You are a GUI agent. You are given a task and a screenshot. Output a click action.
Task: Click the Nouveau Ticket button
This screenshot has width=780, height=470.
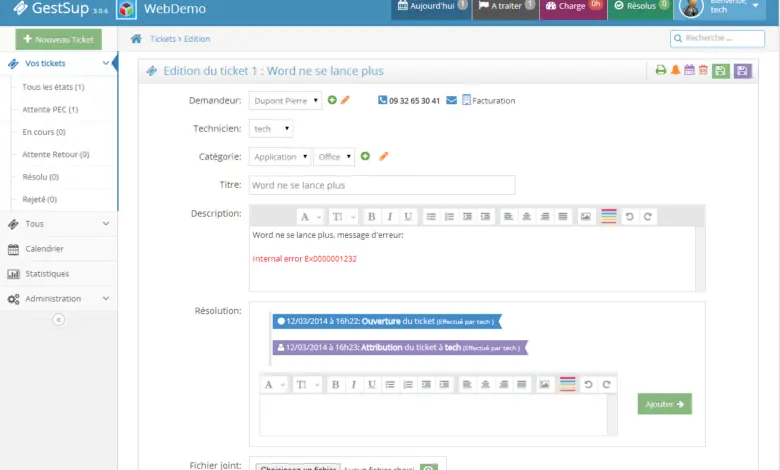59,39
